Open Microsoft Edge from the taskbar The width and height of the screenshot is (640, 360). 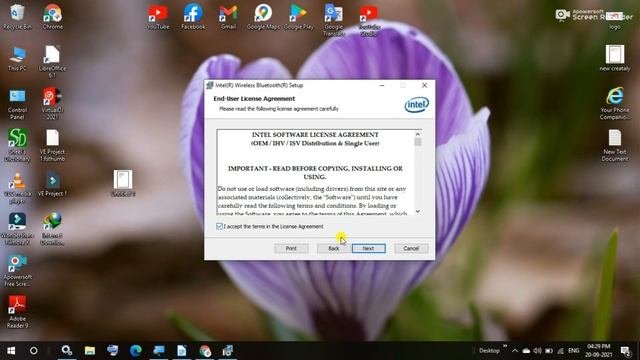pos(136,351)
